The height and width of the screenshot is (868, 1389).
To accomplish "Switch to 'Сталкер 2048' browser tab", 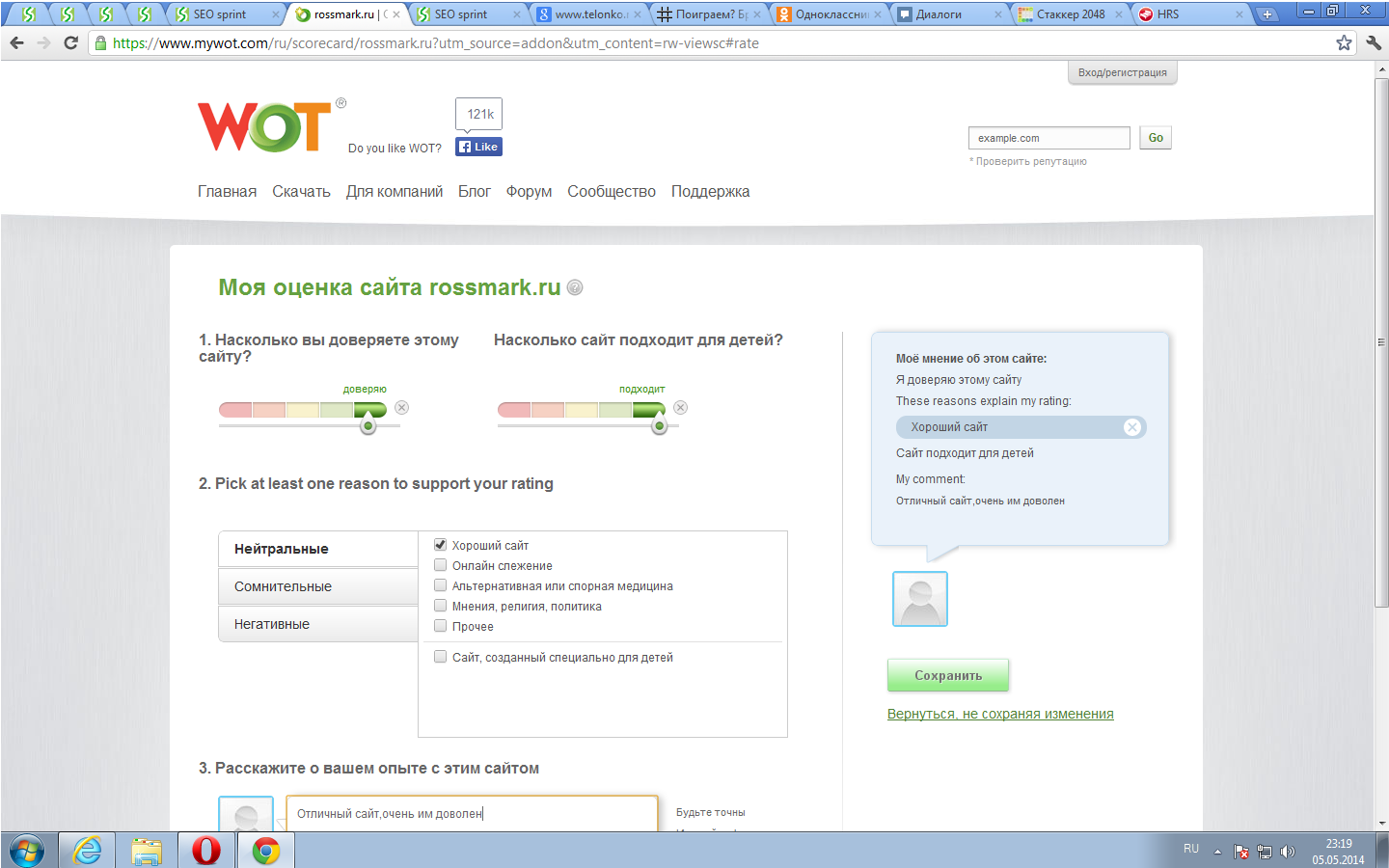I will point(1069,14).
